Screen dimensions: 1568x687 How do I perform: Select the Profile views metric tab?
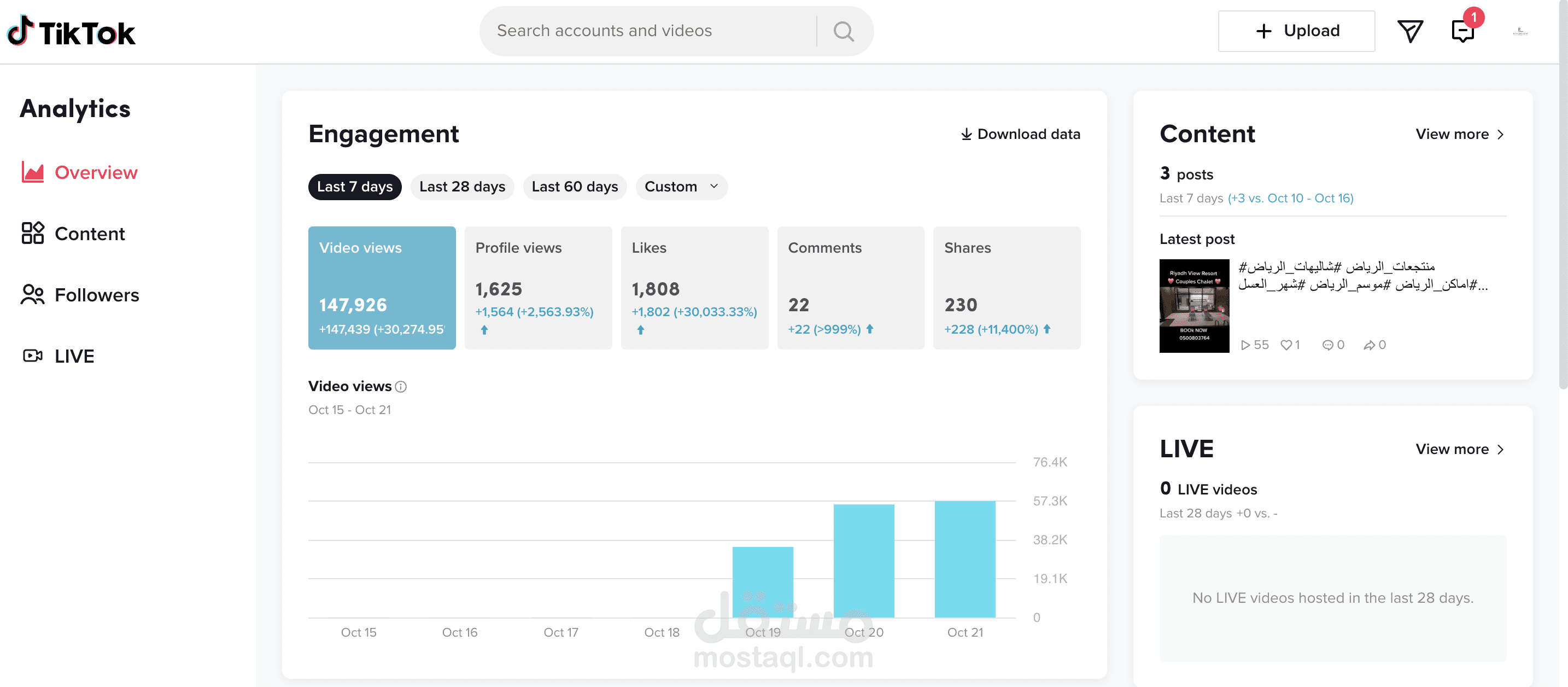pos(537,288)
